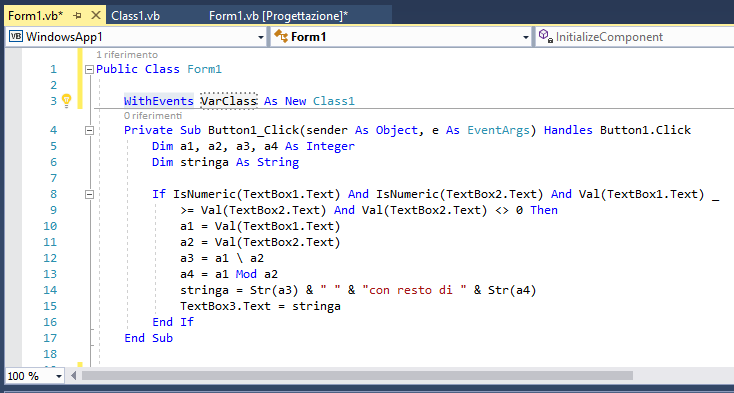The width and height of the screenshot is (734, 393).
Task: Open the WindowsApp1 project dropdown
Action: (x=261, y=37)
